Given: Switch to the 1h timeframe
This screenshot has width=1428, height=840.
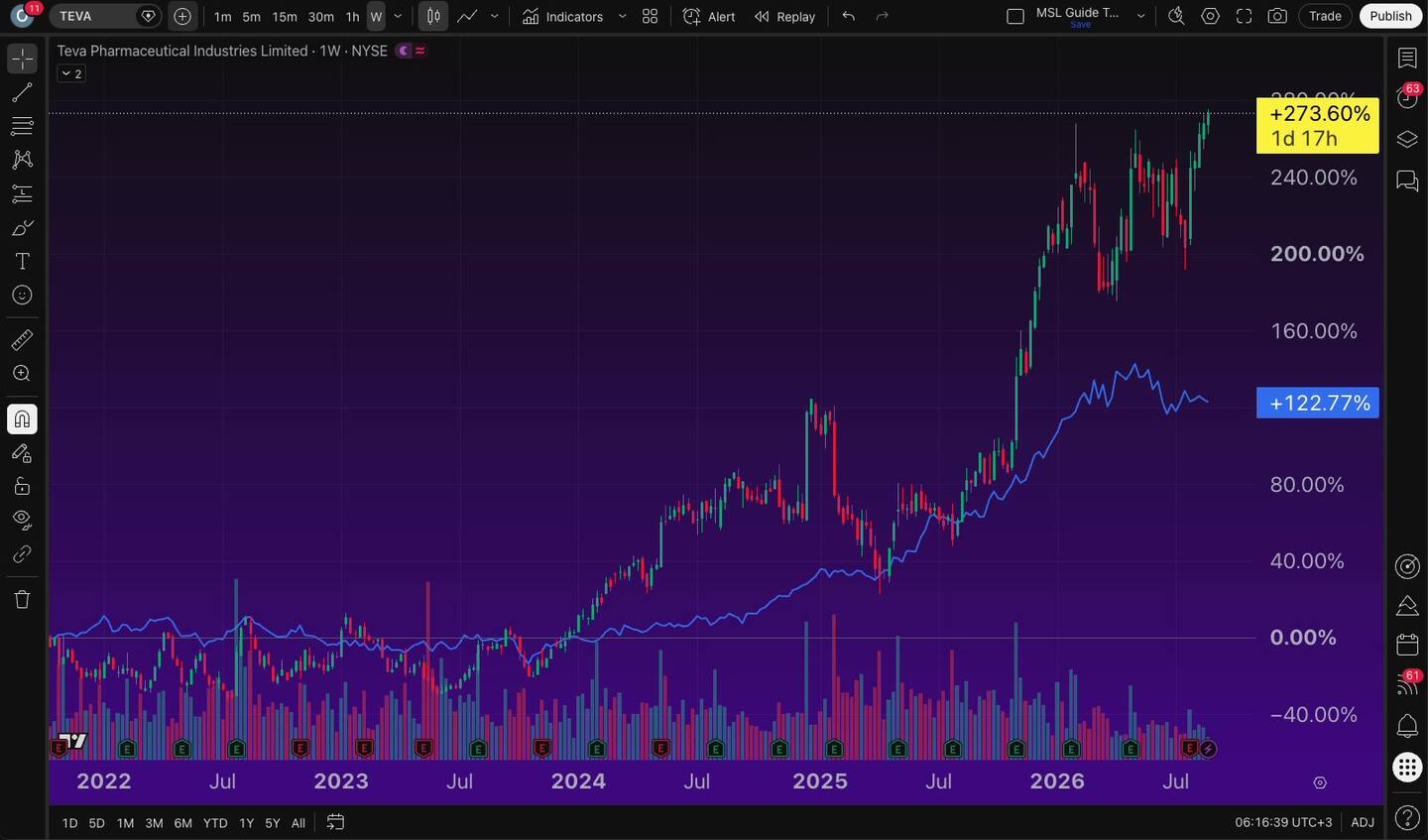Looking at the screenshot, I should pyautogui.click(x=352, y=17).
